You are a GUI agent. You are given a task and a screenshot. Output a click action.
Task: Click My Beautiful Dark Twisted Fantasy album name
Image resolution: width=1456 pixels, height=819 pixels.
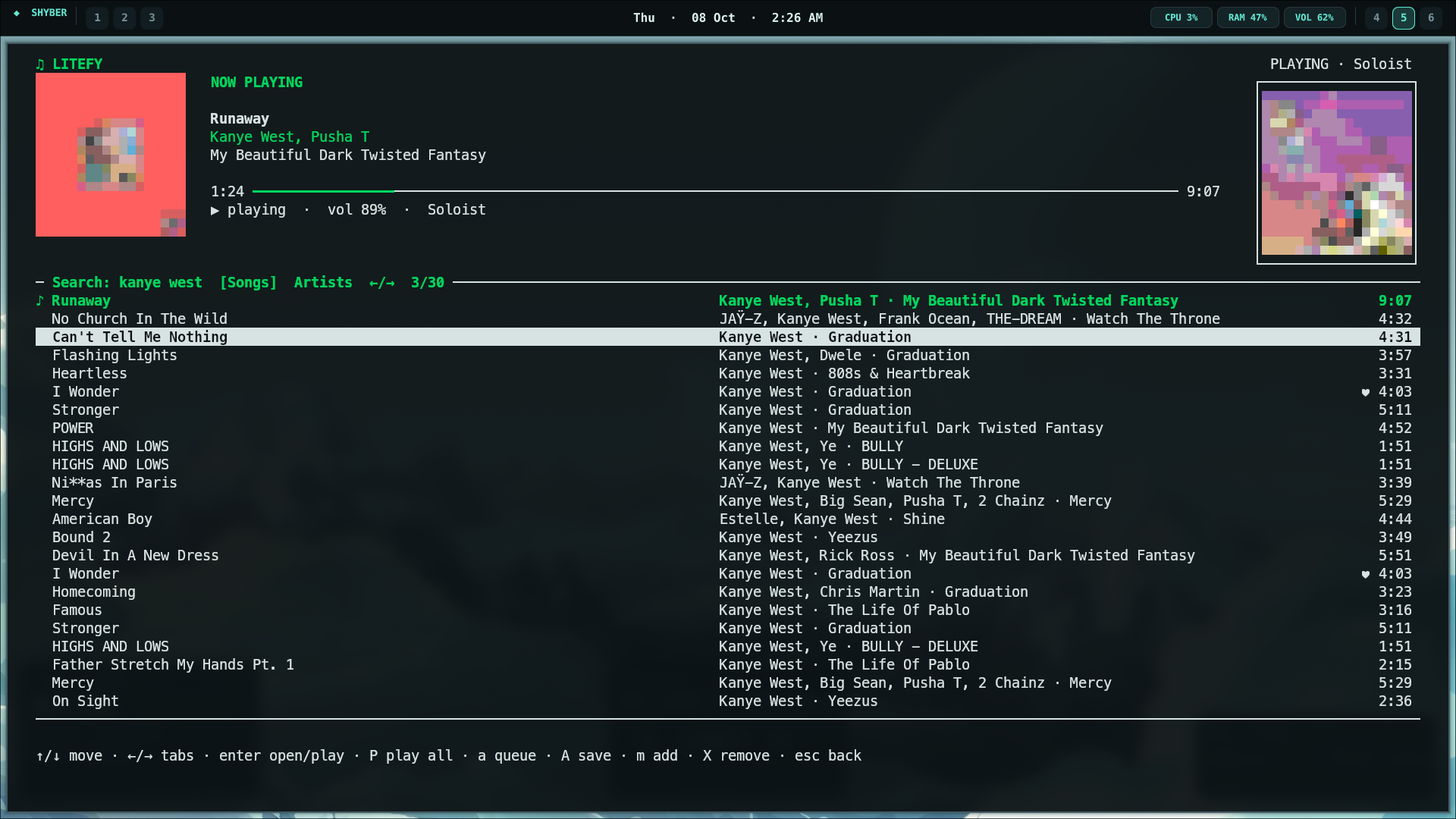pos(348,155)
